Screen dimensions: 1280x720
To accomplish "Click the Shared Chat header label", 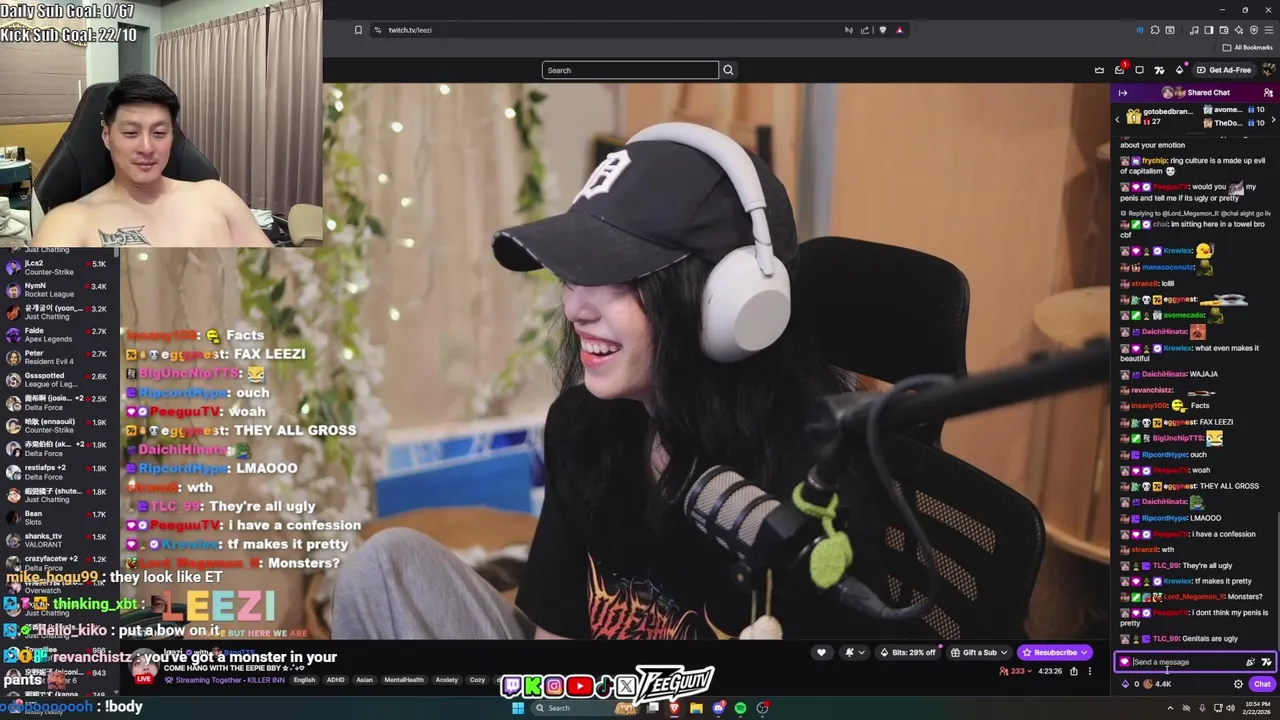I will (1208, 93).
